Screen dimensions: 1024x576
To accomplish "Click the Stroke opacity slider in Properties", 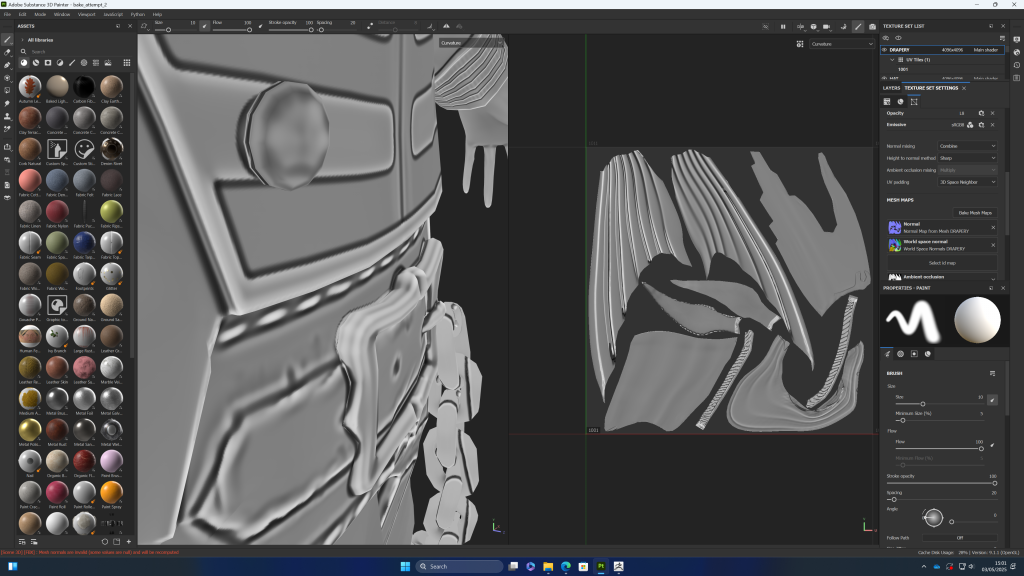I will tap(940, 482).
